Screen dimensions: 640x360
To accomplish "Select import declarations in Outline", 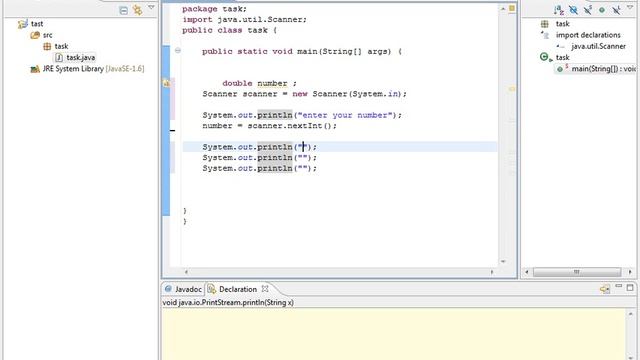I will pos(588,35).
